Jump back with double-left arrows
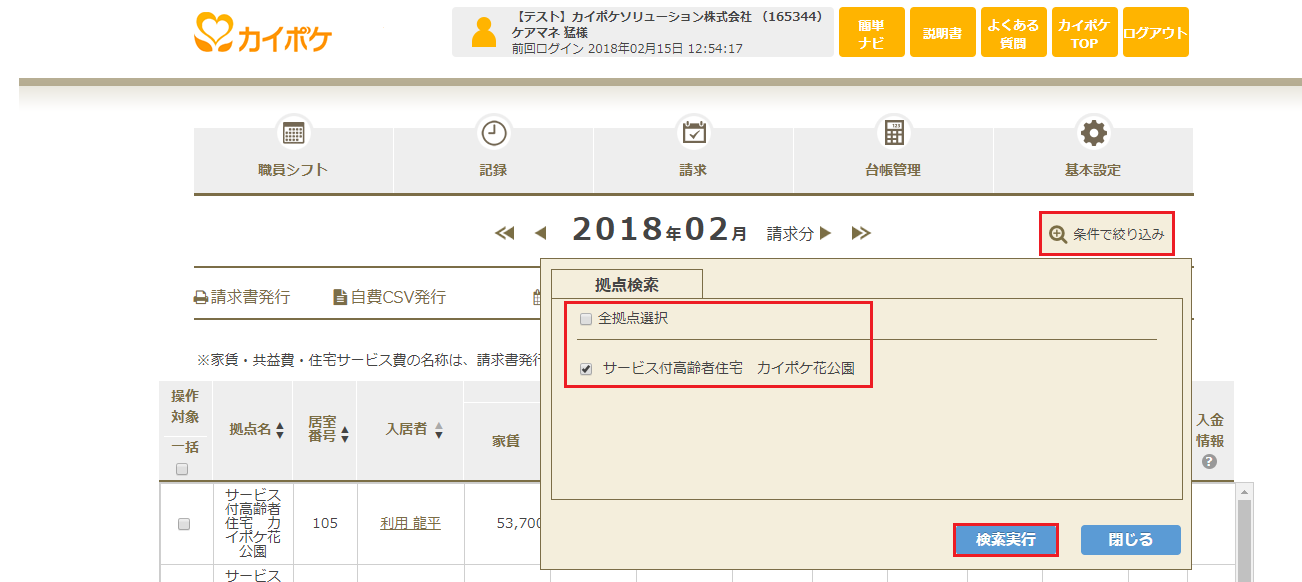 [x=505, y=233]
